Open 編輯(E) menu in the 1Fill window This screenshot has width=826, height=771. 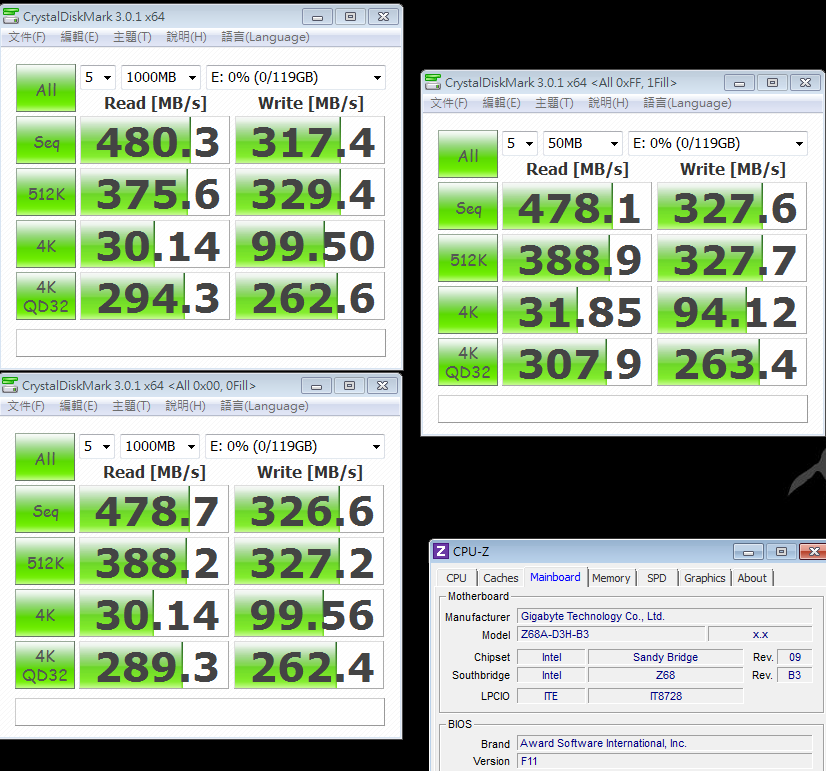502,103
